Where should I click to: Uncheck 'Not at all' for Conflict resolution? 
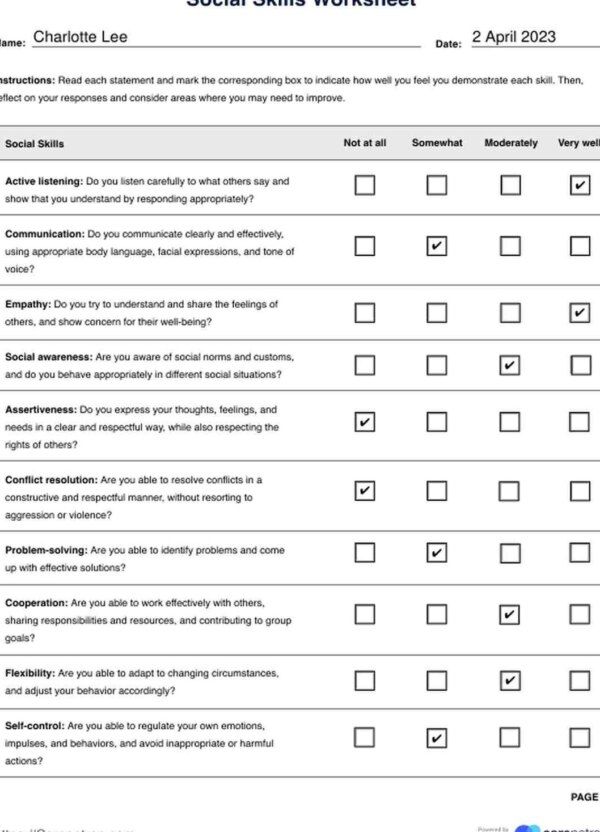(364, 491)
